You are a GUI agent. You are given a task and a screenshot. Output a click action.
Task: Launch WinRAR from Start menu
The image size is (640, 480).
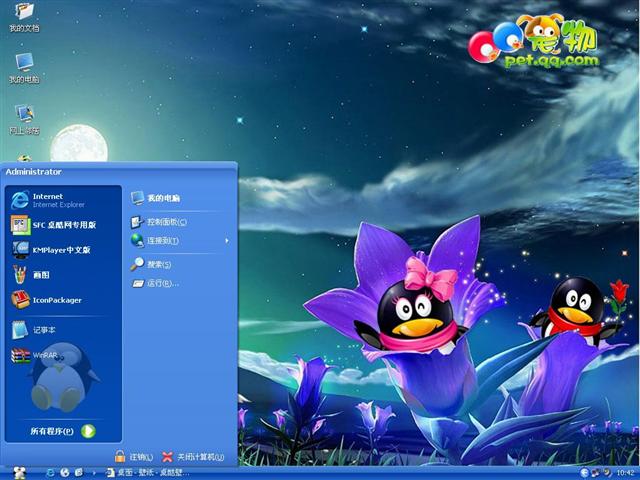pyautogui.click(x=63, y=355)
